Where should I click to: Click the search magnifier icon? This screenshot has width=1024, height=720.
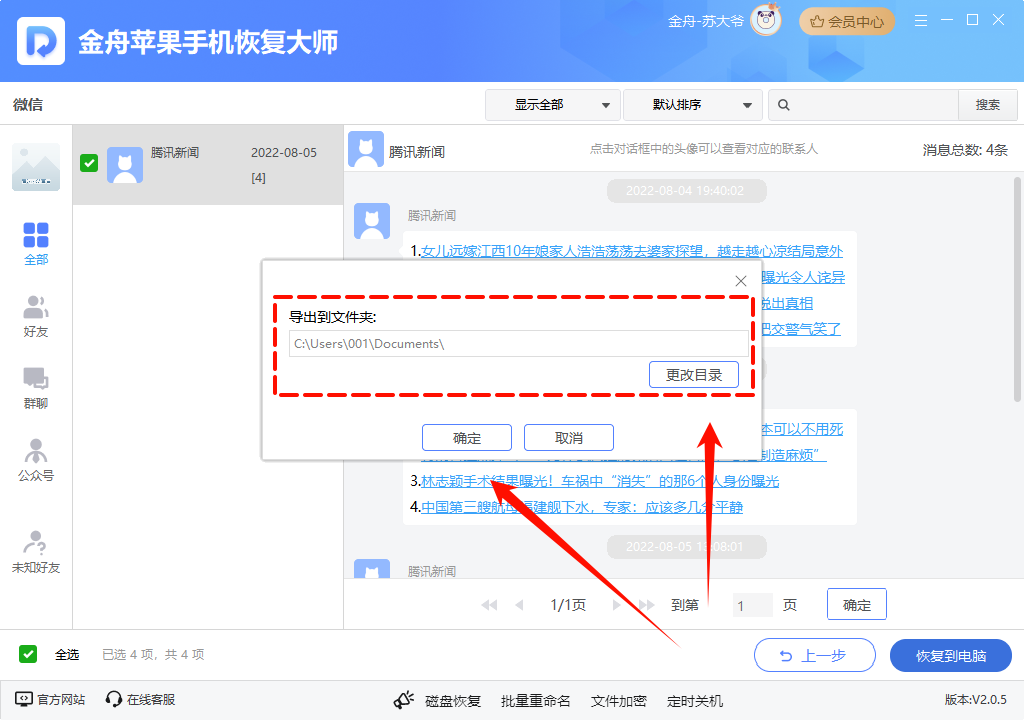coord(784,105)
